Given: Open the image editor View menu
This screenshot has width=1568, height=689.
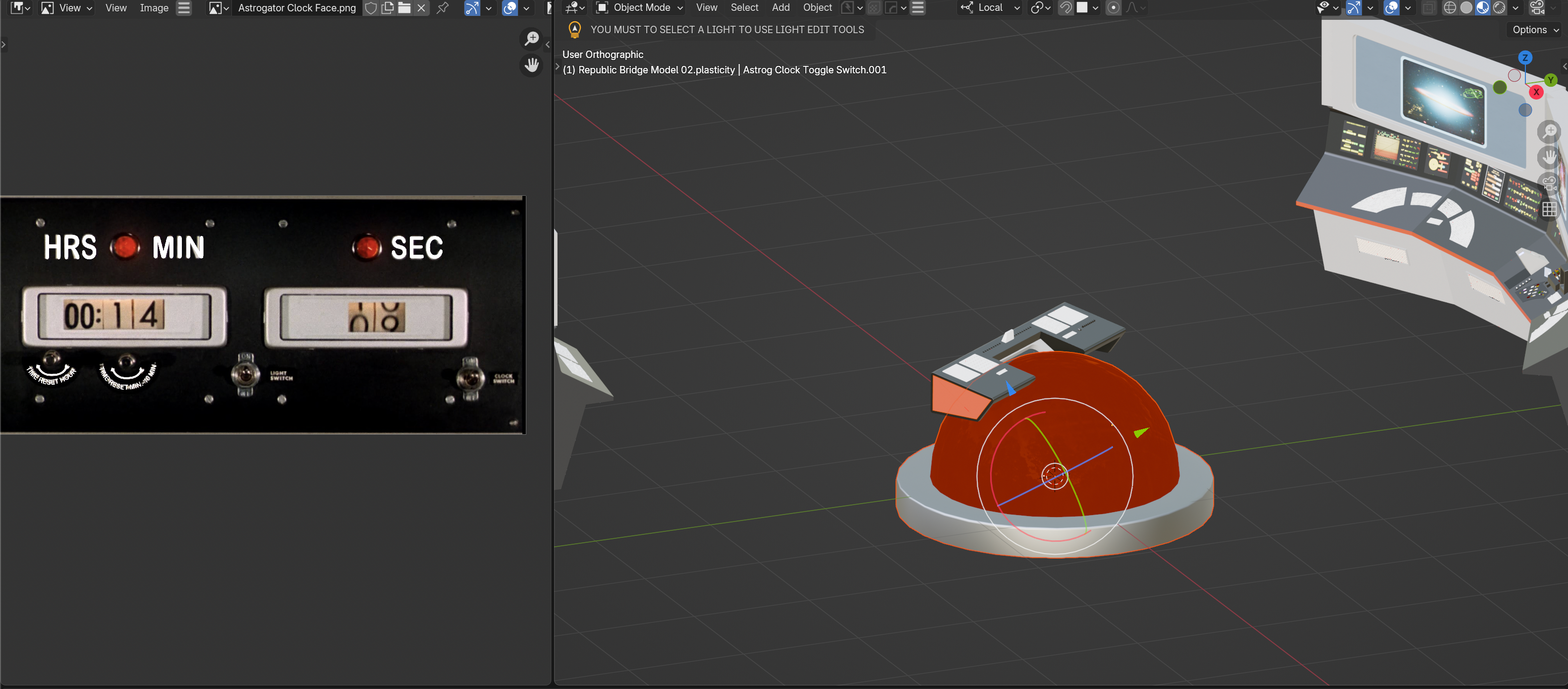Looking at the screenshot, I should point(115,8).
